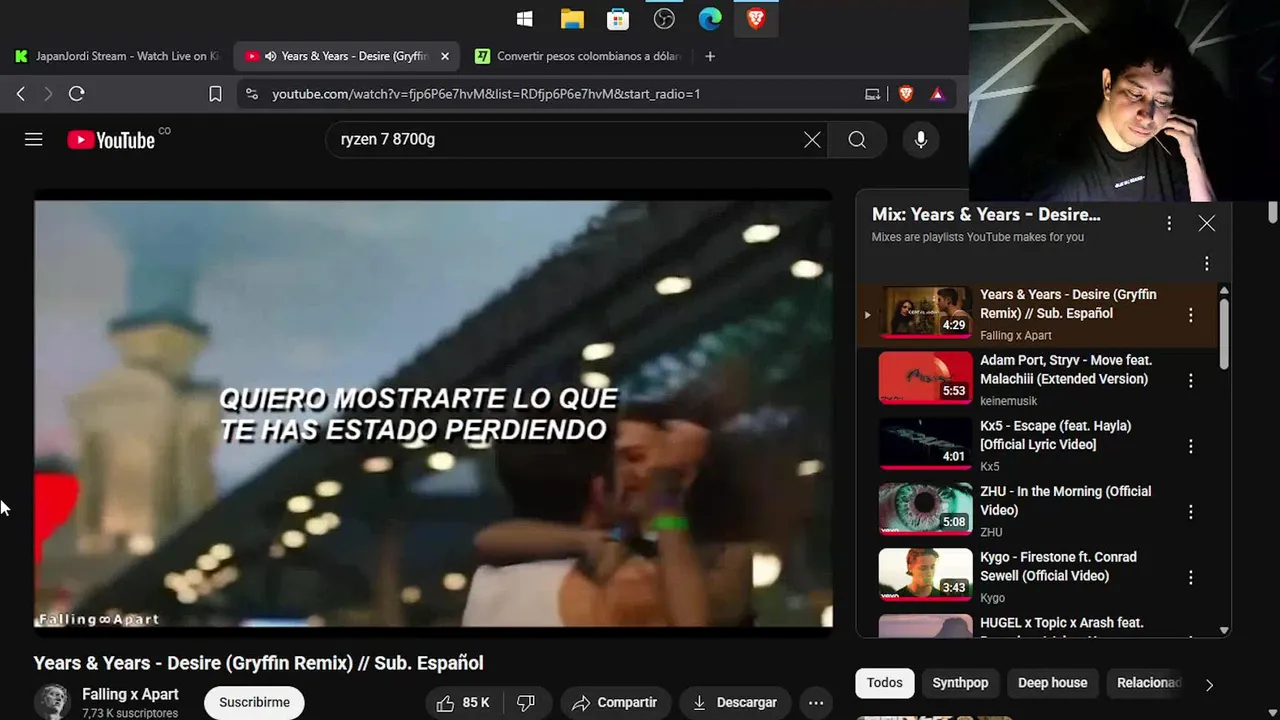Open secondary playlist options menu
Screen dimensions: 1280x720
click(1207, 264)
